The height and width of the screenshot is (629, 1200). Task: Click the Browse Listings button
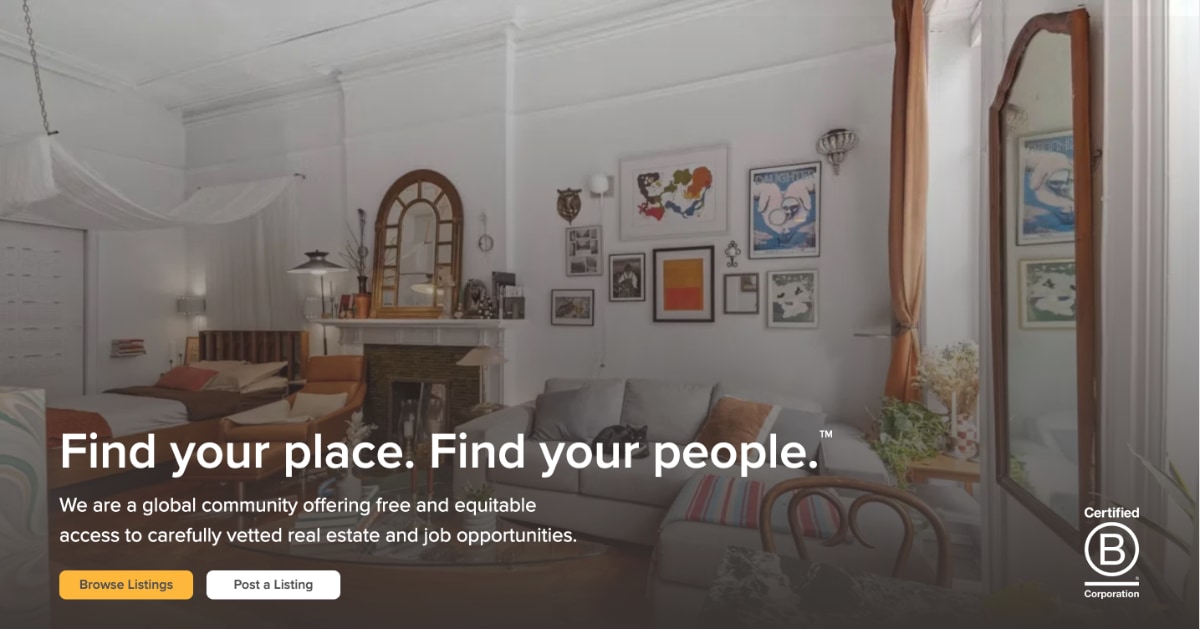(x=126, y=585)
